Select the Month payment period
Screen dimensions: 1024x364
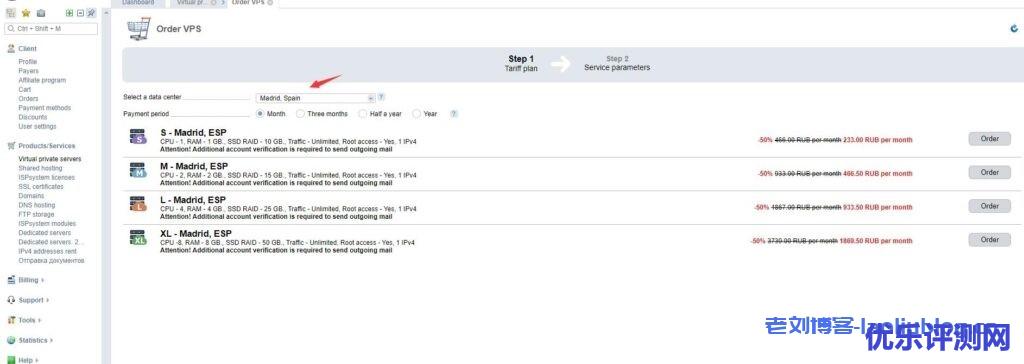(x=260, y=113)
